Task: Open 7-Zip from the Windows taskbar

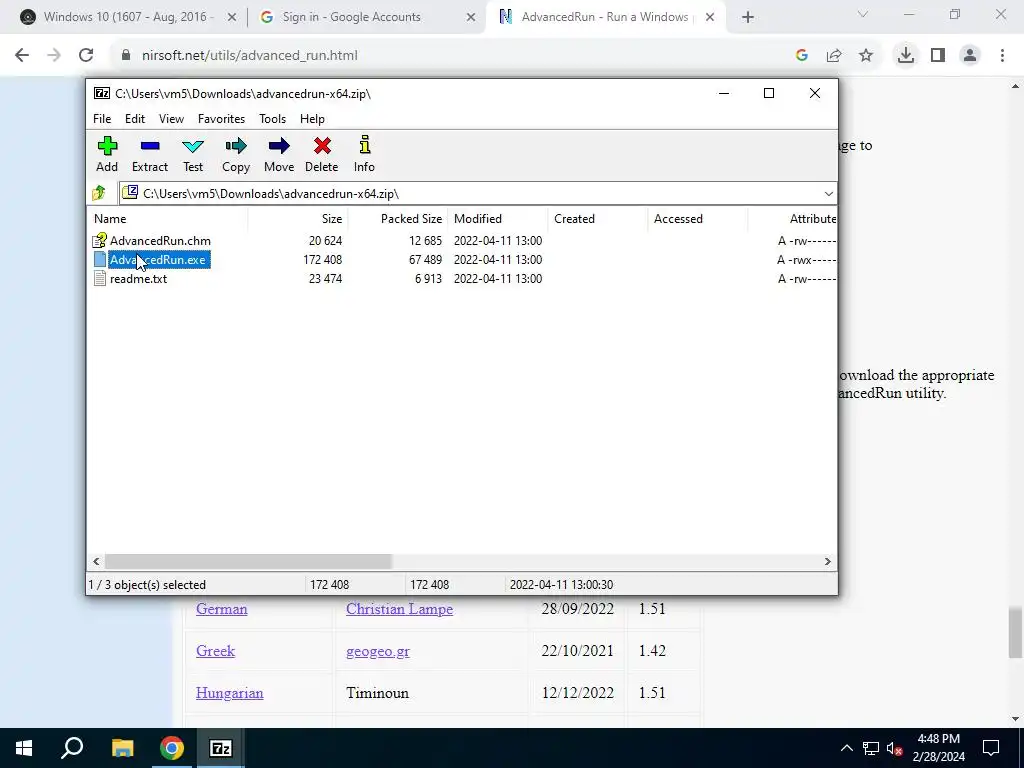Action: (221, 748)
